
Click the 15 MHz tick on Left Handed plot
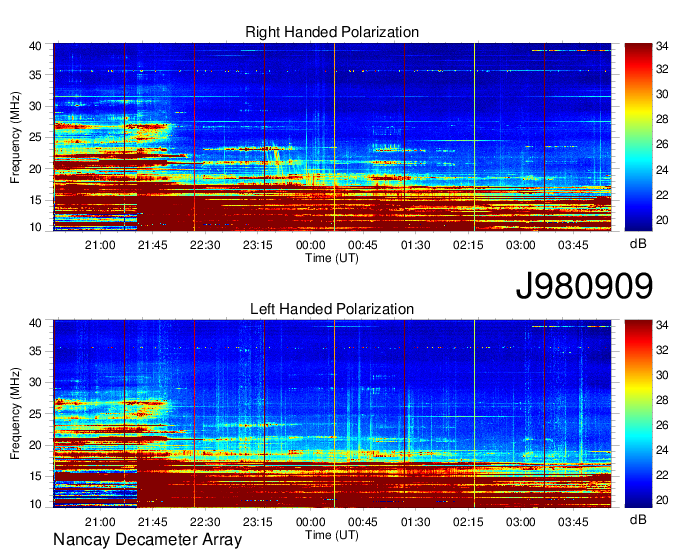coord(35,477)
